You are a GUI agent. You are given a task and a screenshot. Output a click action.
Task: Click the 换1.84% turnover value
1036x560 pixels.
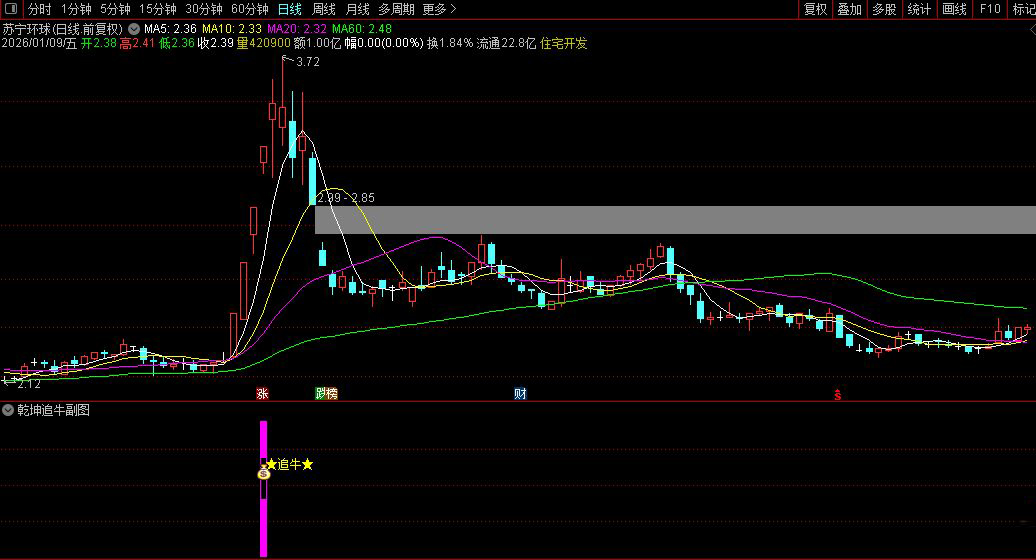pos(450,44)
